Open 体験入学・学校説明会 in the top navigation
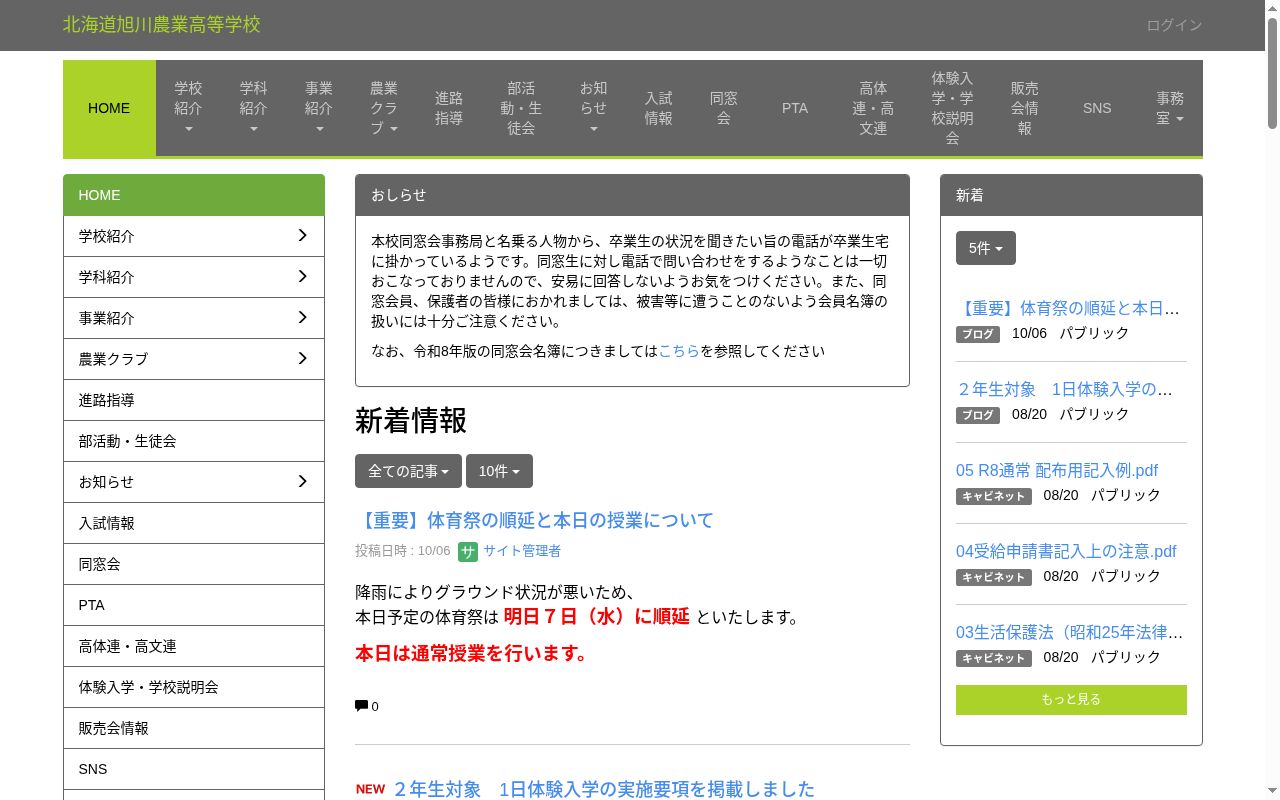The width and height of the screenshot is (1280, 800). (x=952, y=108)
